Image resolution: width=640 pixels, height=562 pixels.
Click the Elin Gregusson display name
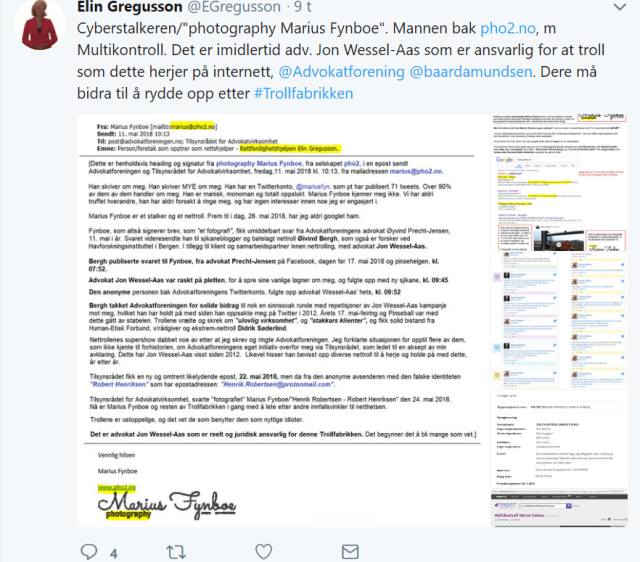point(130,7)
